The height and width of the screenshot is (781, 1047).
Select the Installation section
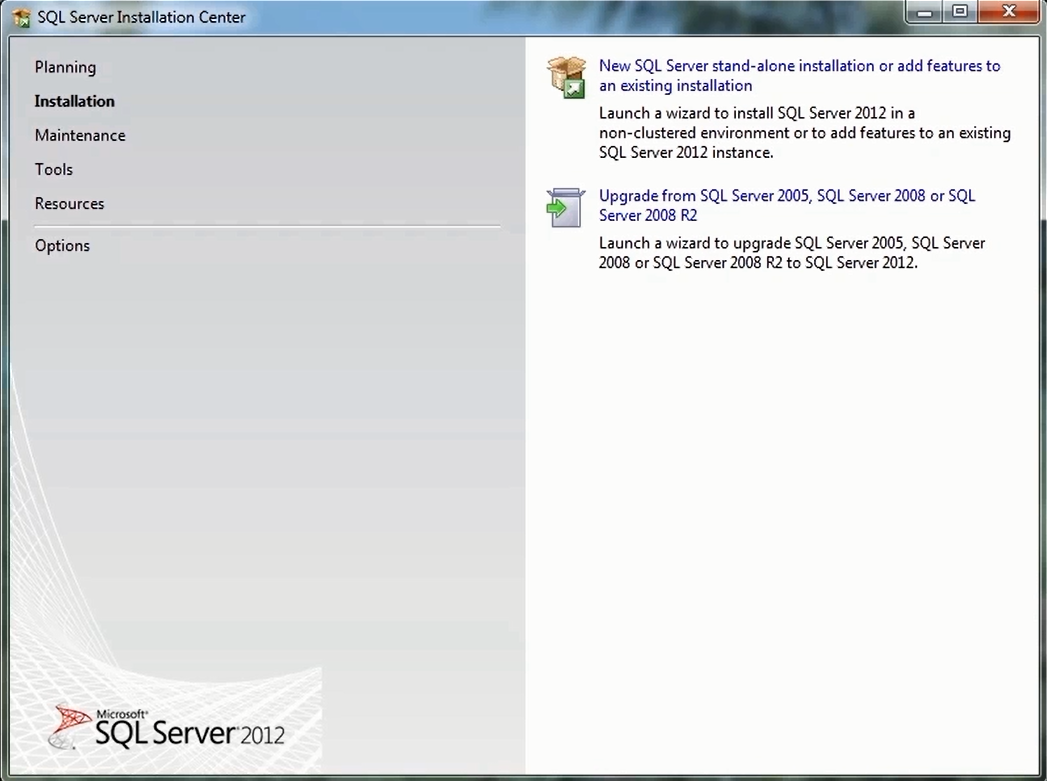75,101
